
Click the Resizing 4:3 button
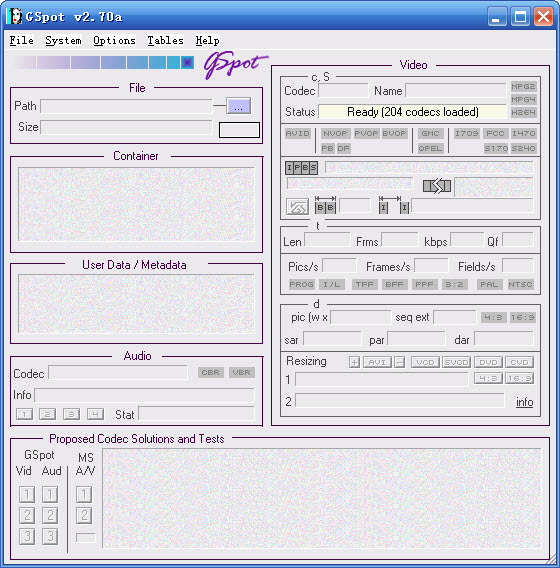(488, 378)
